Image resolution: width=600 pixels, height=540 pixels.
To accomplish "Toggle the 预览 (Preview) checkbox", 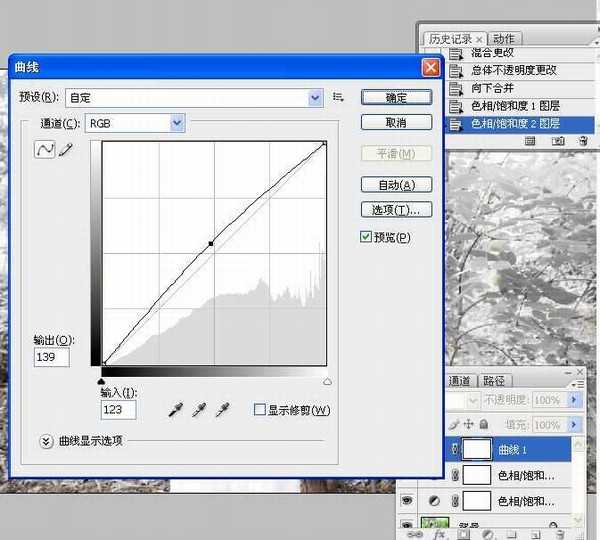I will pos(366,237).
